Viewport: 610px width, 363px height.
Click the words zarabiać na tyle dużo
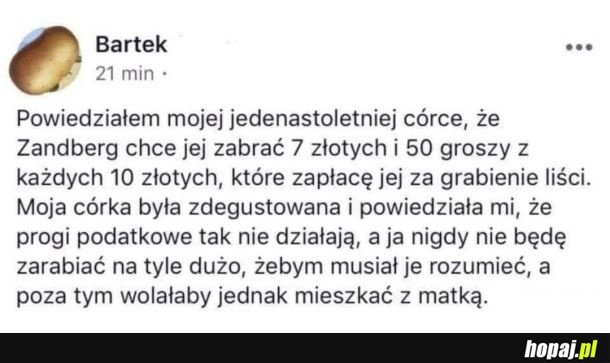[x=132, y=267]
